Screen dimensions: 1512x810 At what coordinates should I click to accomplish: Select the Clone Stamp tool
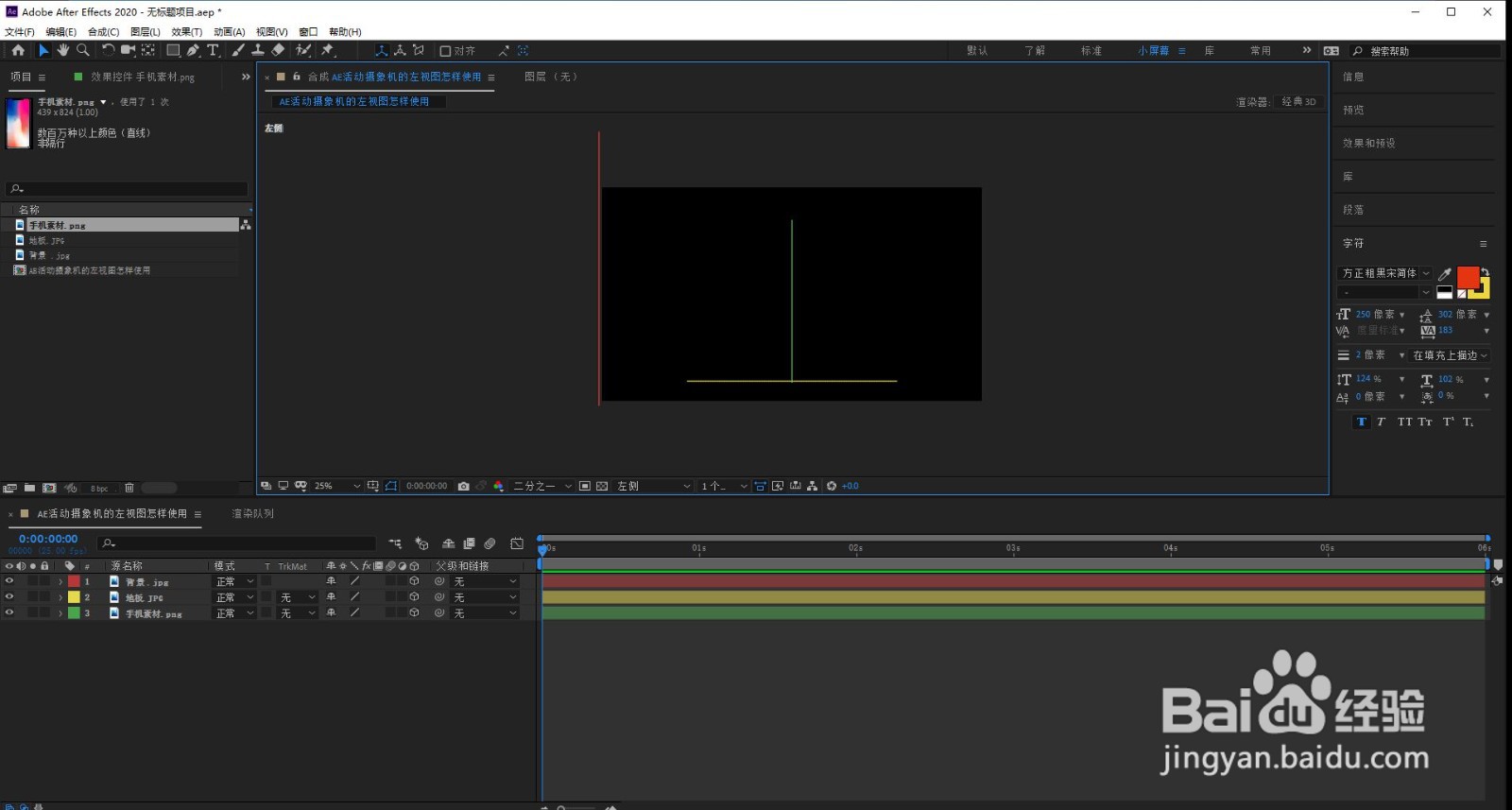coord(257,50)
